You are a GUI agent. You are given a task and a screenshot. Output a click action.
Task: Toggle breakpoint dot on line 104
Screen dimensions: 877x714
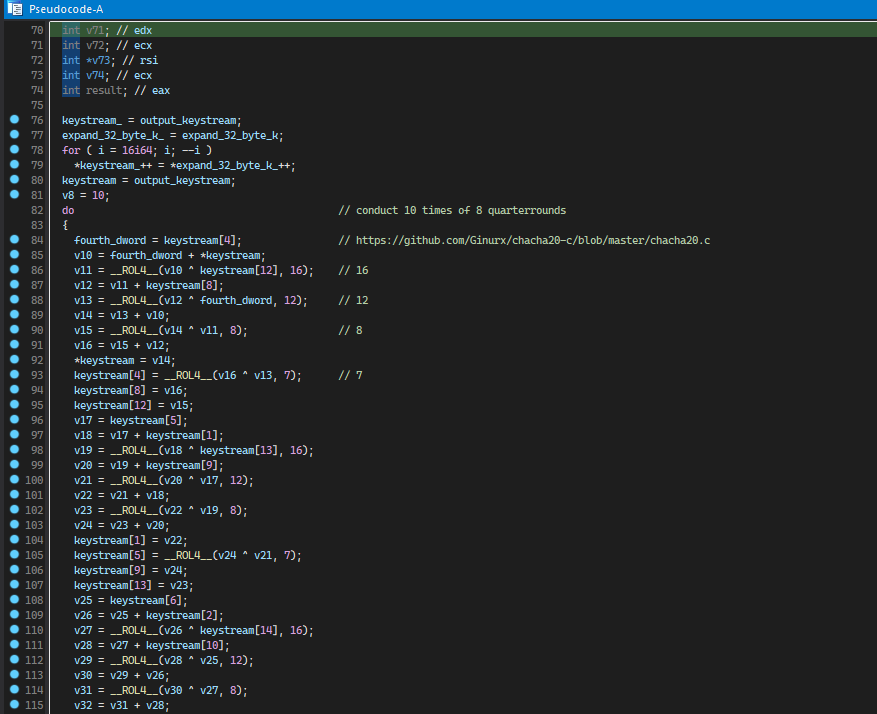[x=15, y=540]
